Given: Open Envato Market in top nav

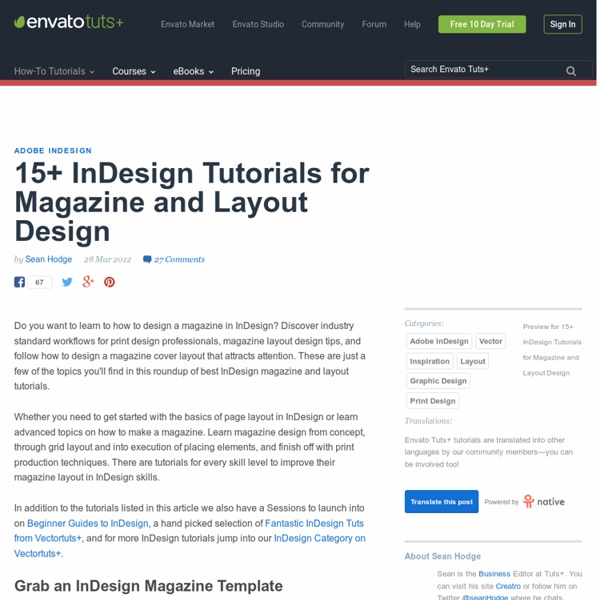Looking at the screenshot, I should coord(188,24).
